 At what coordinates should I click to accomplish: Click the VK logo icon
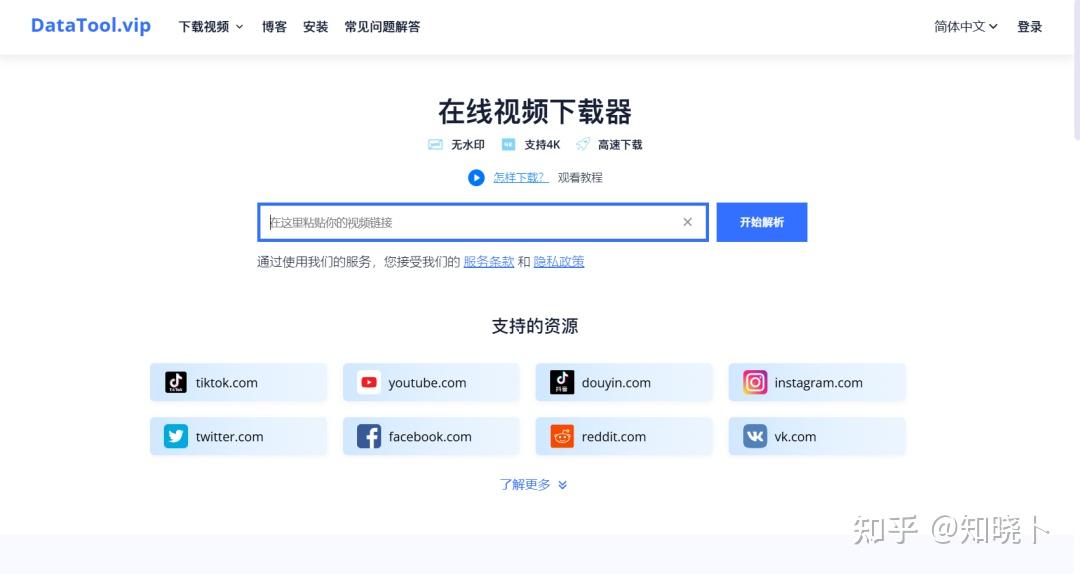755,436
